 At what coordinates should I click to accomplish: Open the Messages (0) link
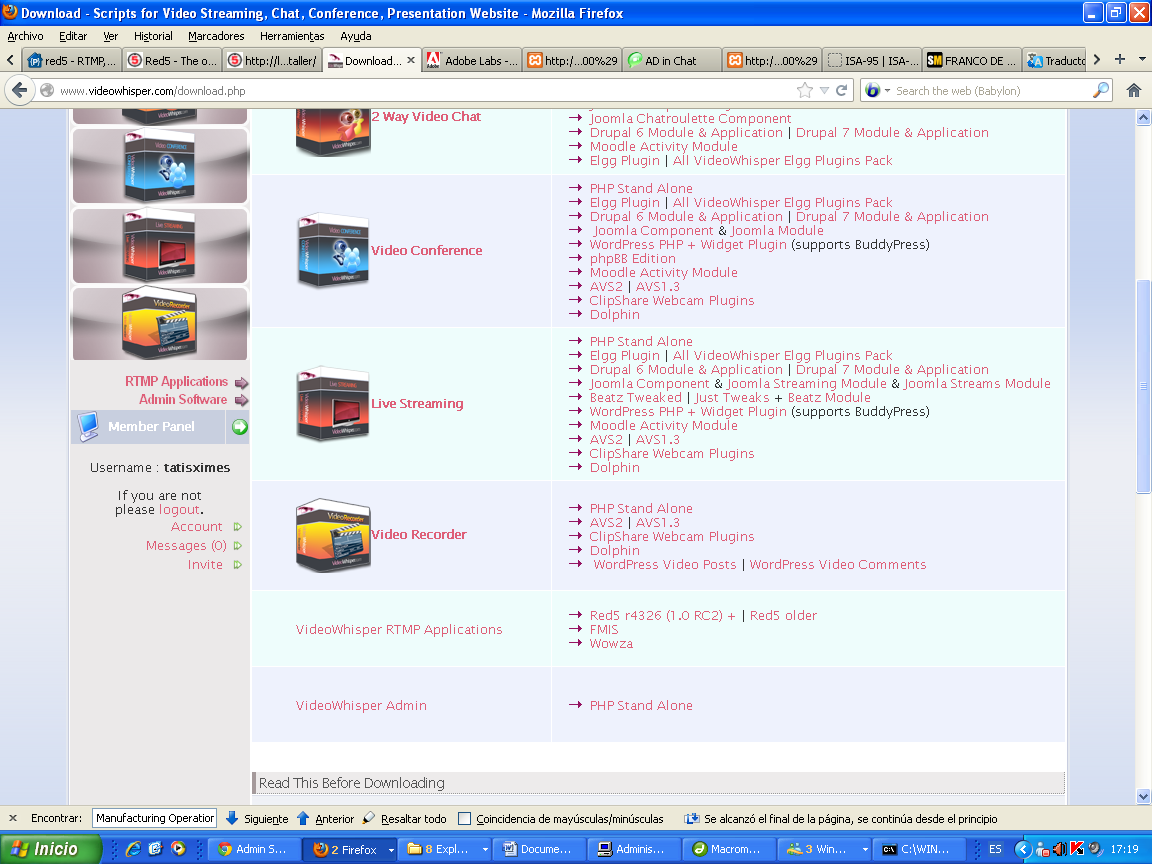coord(186,546)
